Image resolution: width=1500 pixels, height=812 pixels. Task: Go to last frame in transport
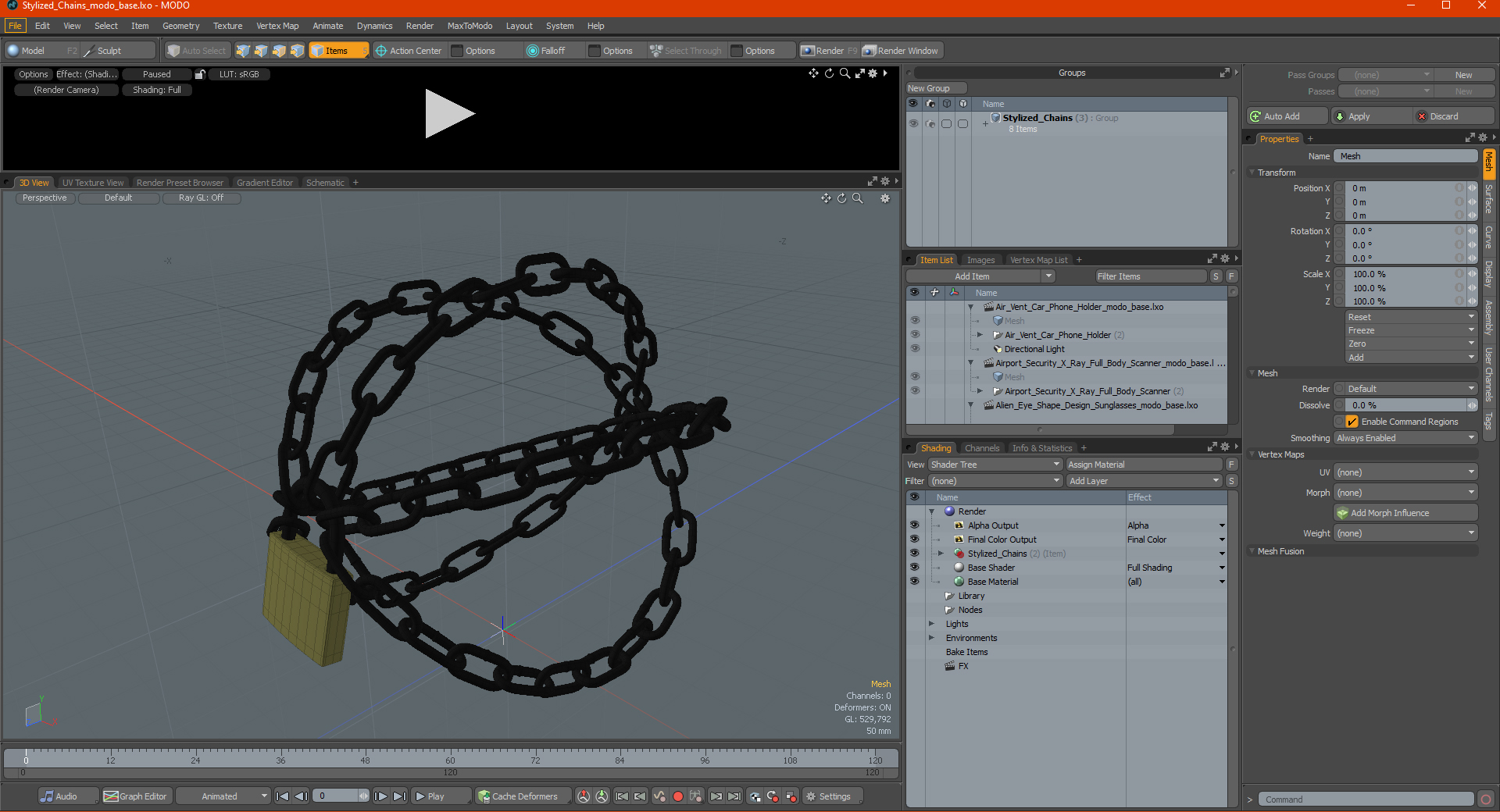(399, 796)
